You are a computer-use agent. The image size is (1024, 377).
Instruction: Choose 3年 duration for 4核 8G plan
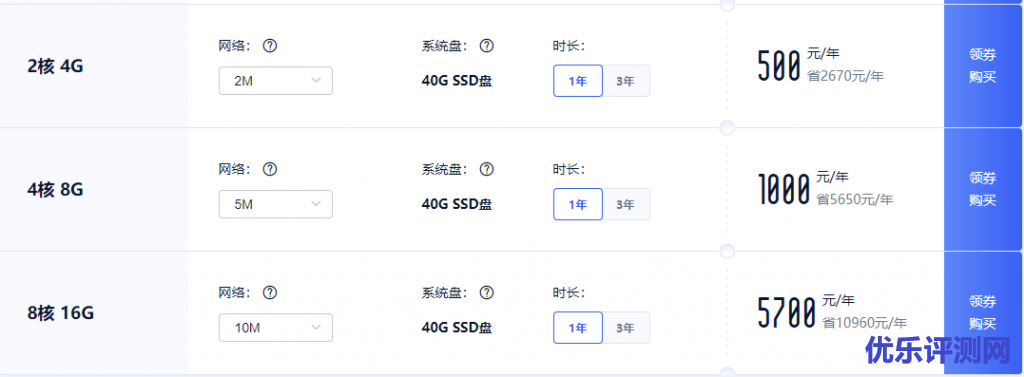(626, 205)
